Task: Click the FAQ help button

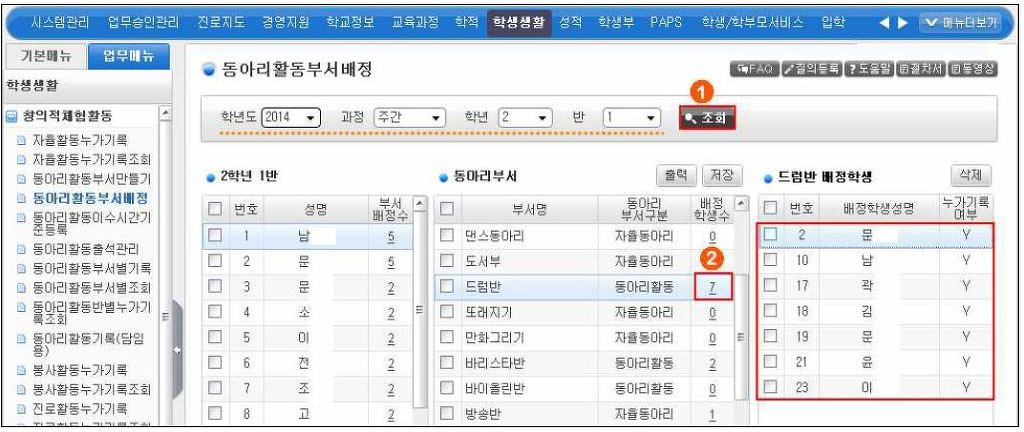Action: click(754, 68)
